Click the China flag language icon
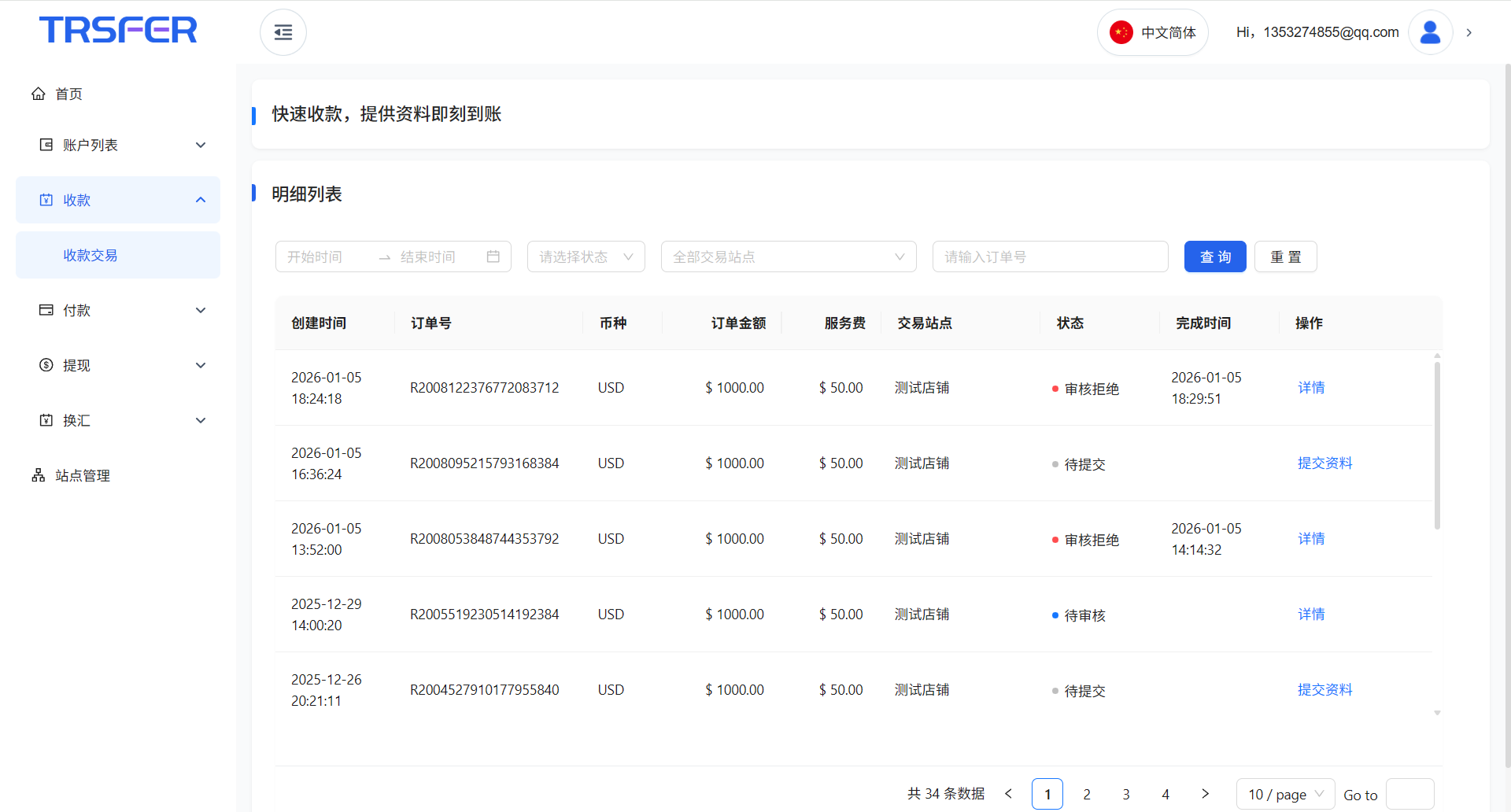 point(1121,32)
